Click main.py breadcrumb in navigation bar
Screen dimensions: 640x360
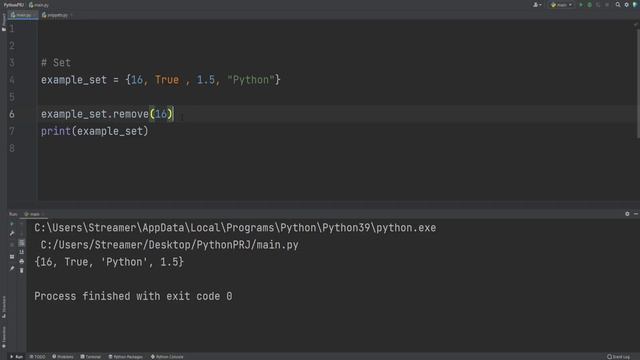click(39, 5)
